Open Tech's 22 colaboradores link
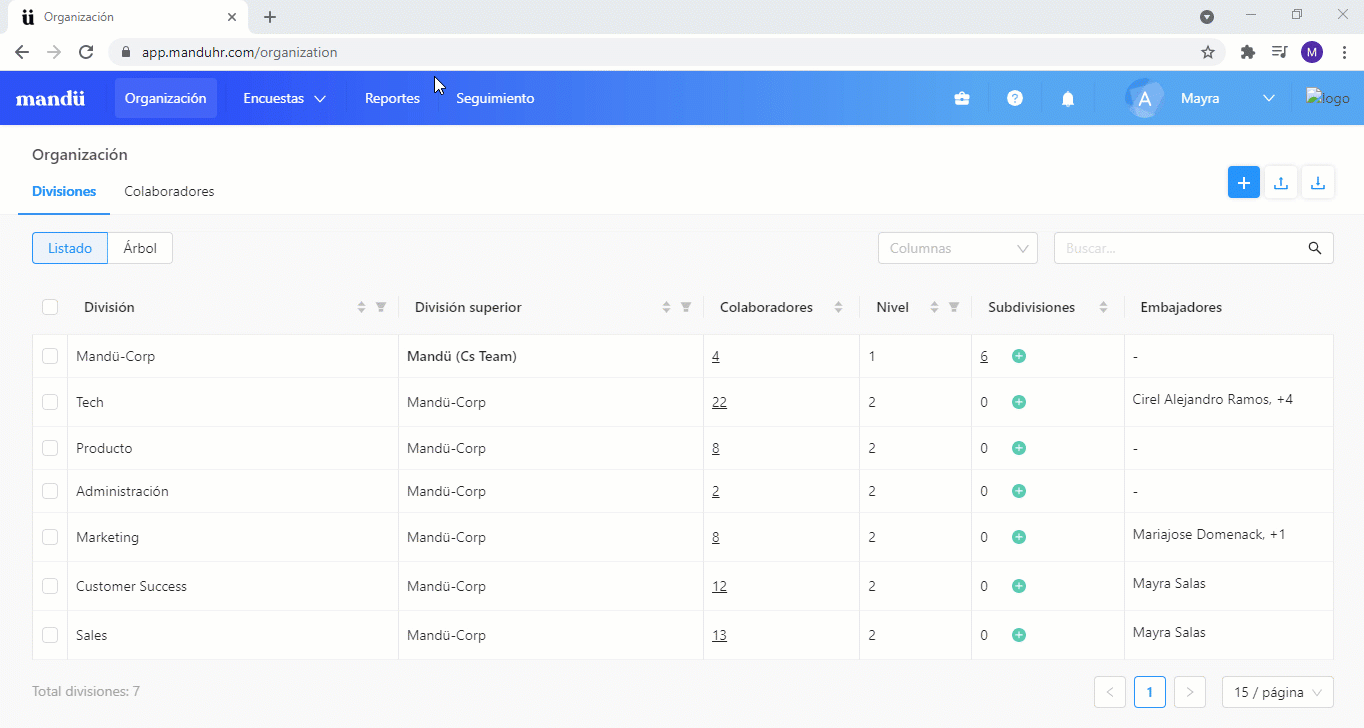The height and width of the screenshot is (728, 1364). [x=719, y=402]
